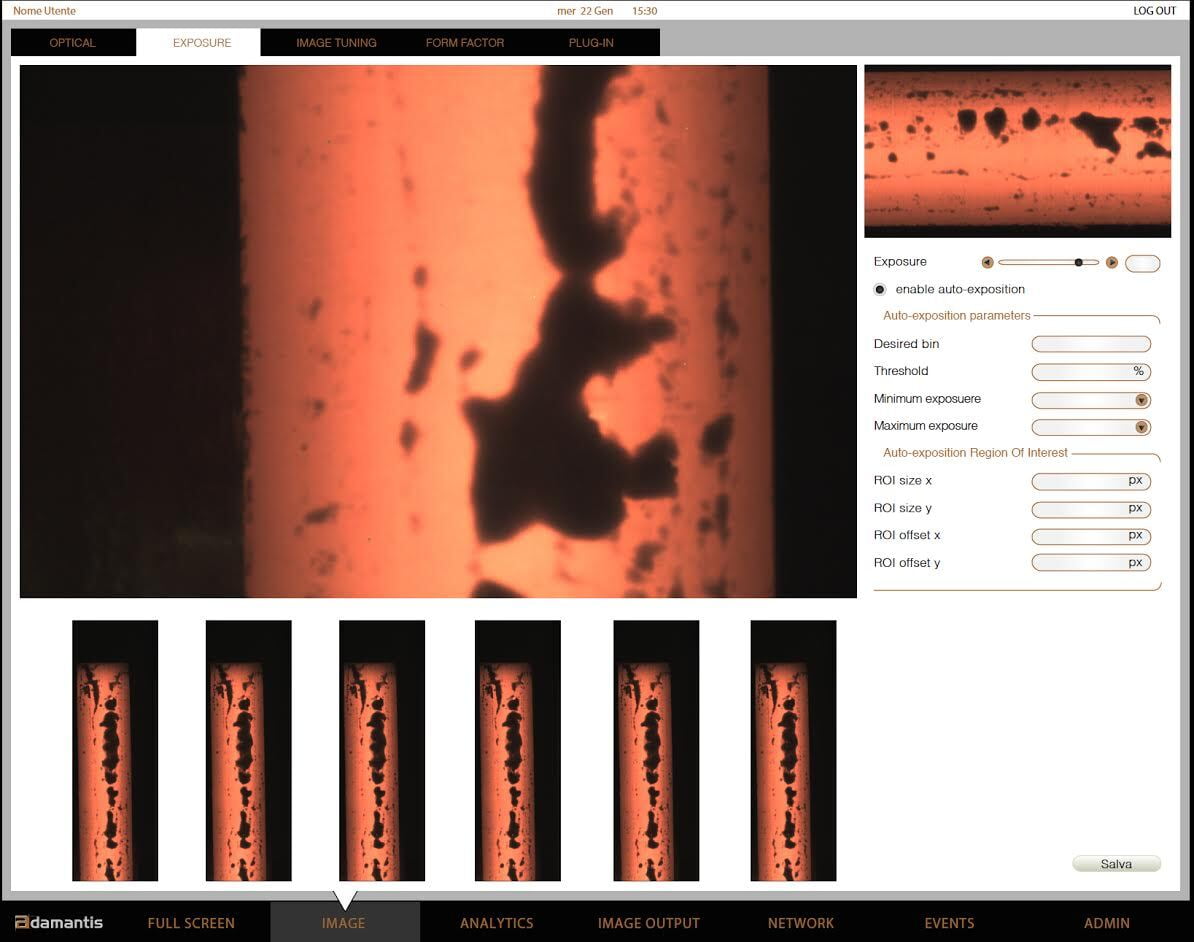This screenshot has width=1194, height=942.
Task: Click the 'Nome Utente' user name
Action: 44,11
